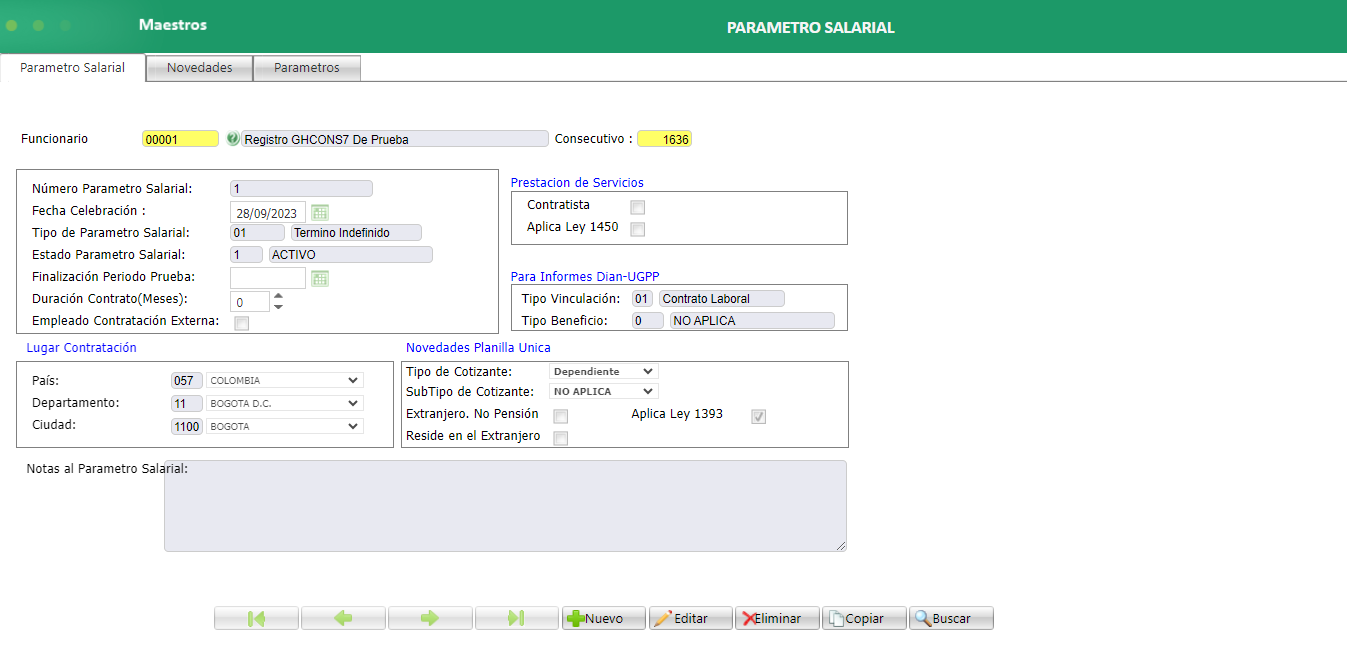Viewport: 1347px width, 652px height.
Task: Click the Editar button
Action: tap(691, 618)
